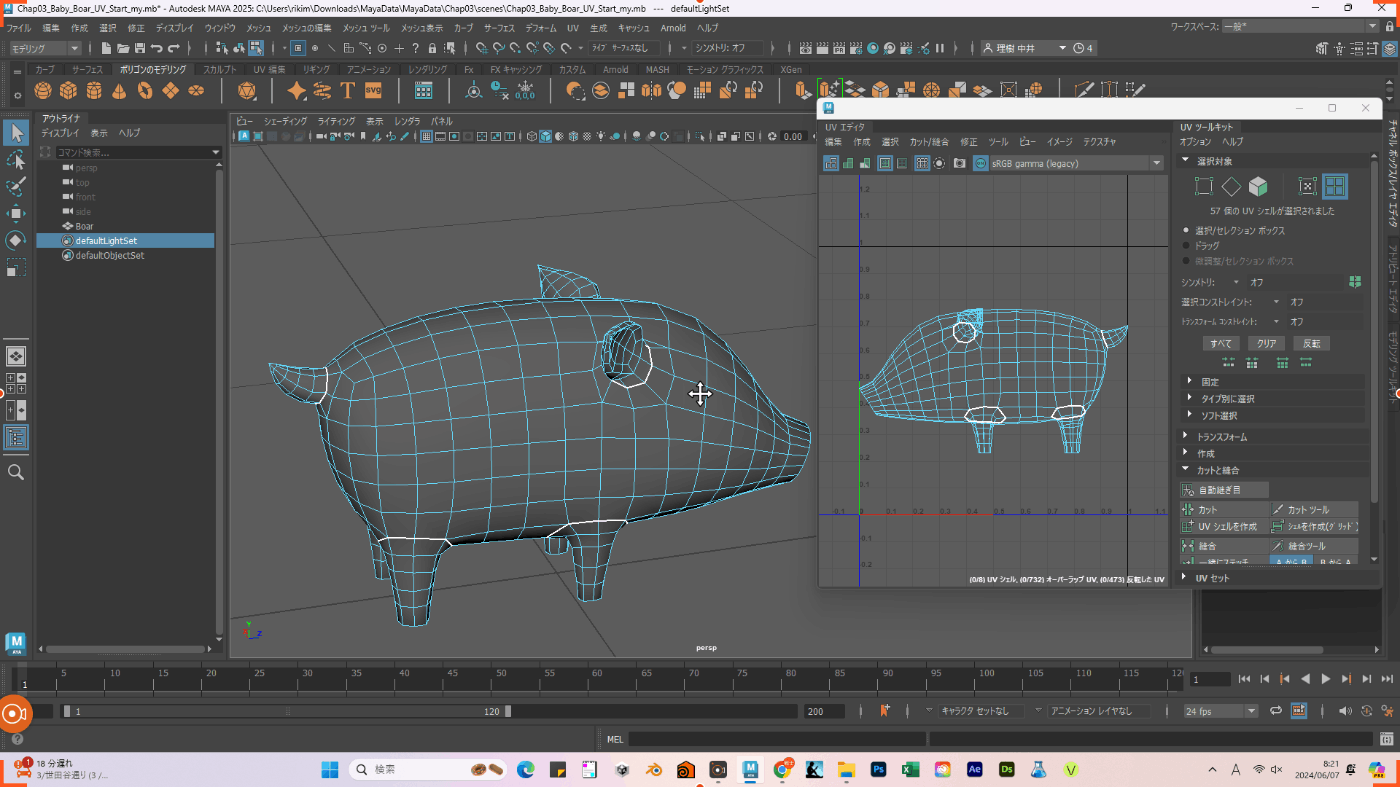Open the Cut/Sew menu in UV Editor

pyautogui.click(x=929, y=142)
